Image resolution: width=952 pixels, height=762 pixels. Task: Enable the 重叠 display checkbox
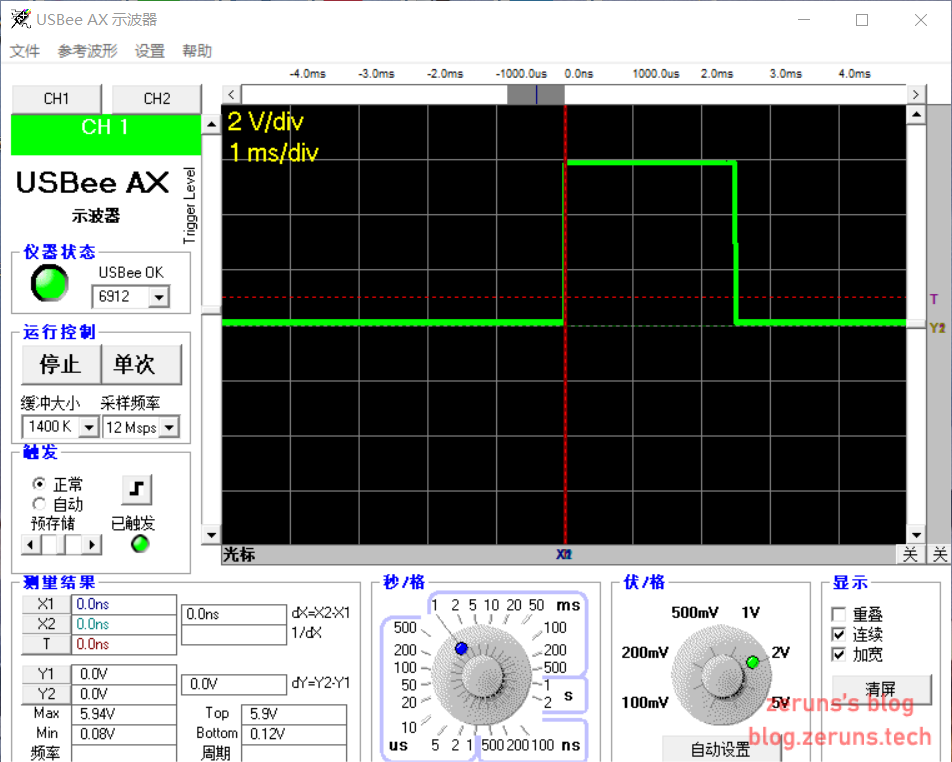pyautogui.click(x=838, y=614)
